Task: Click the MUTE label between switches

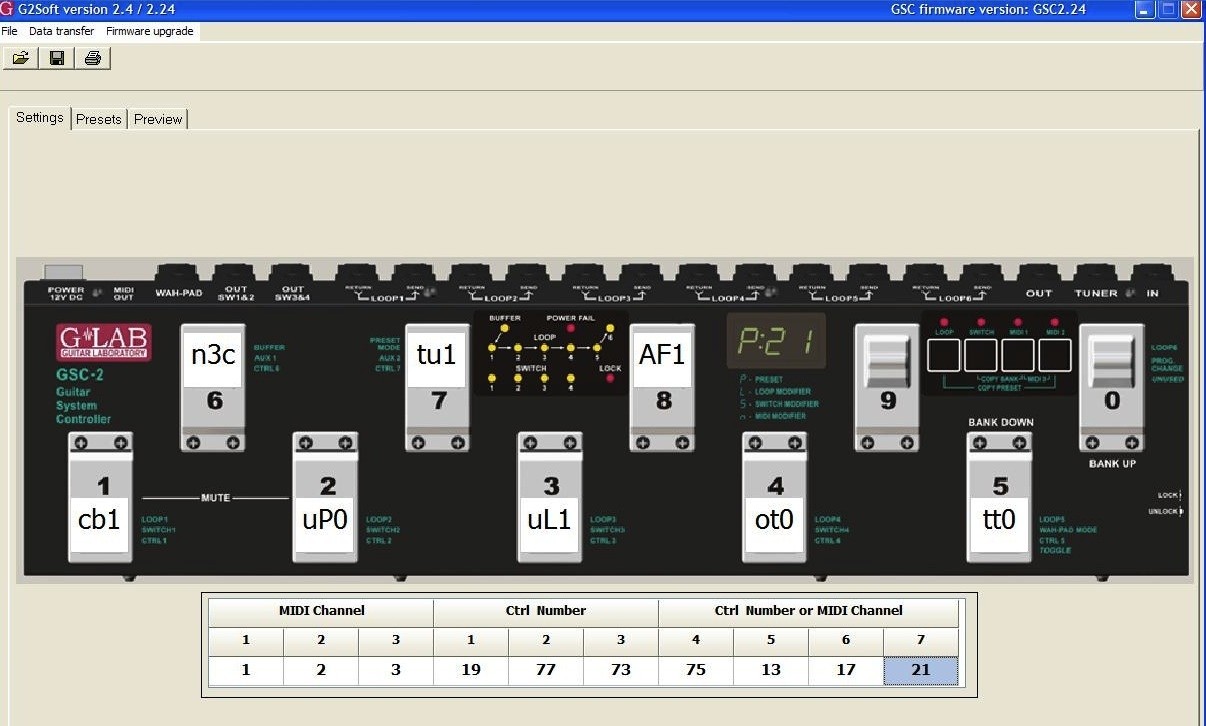Action: click(x=215, y=497)
